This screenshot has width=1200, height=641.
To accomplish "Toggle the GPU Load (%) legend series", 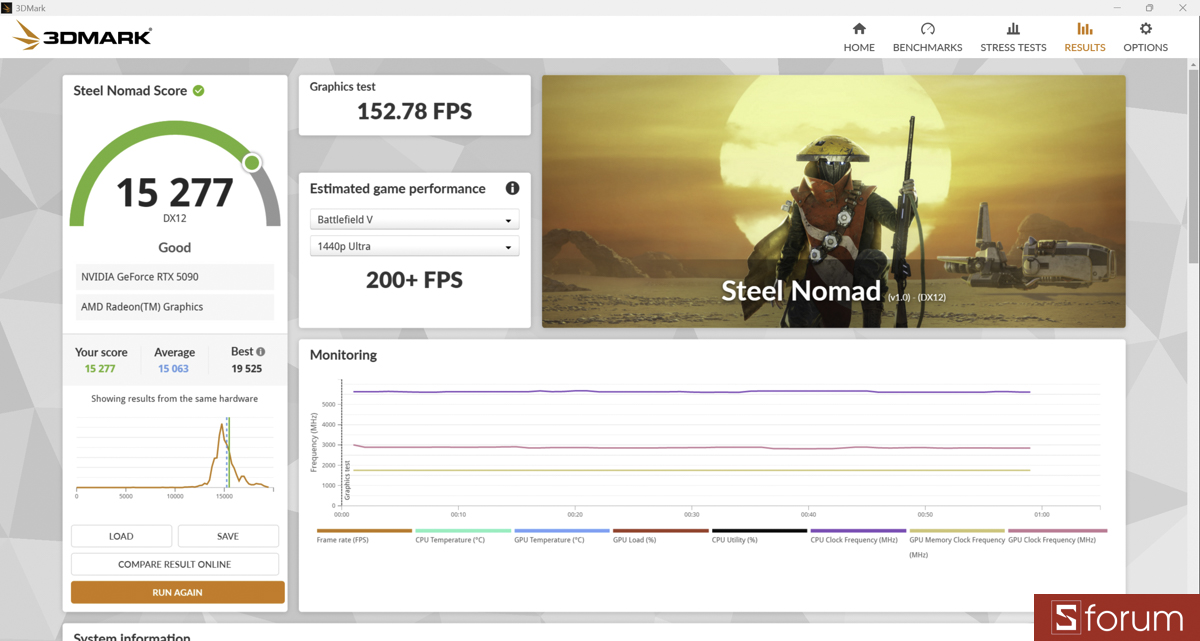I will coord(660,536).
